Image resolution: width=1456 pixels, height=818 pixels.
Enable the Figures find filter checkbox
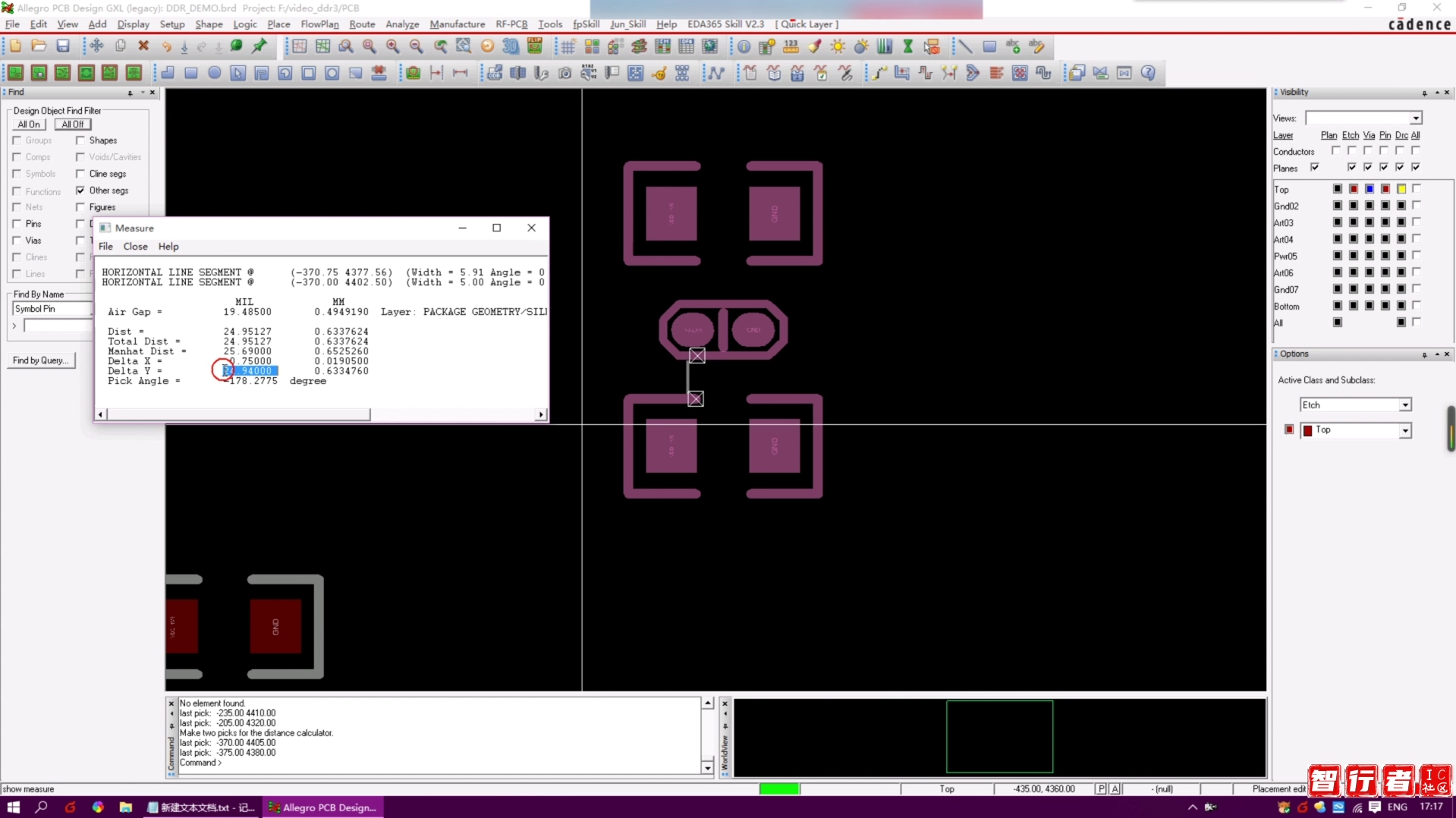[80, 207]
